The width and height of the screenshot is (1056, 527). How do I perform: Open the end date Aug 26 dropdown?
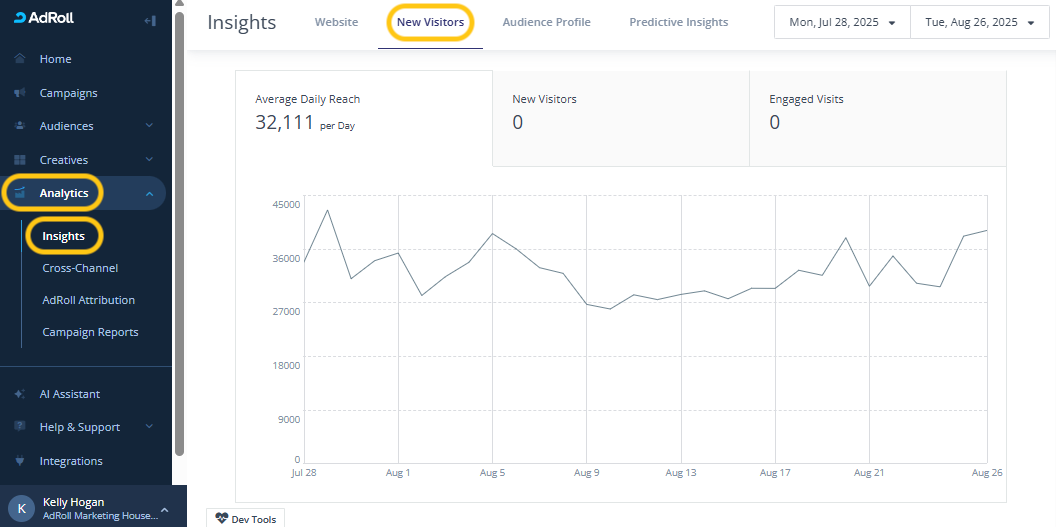pyautogui.click(x=979, y=22)
